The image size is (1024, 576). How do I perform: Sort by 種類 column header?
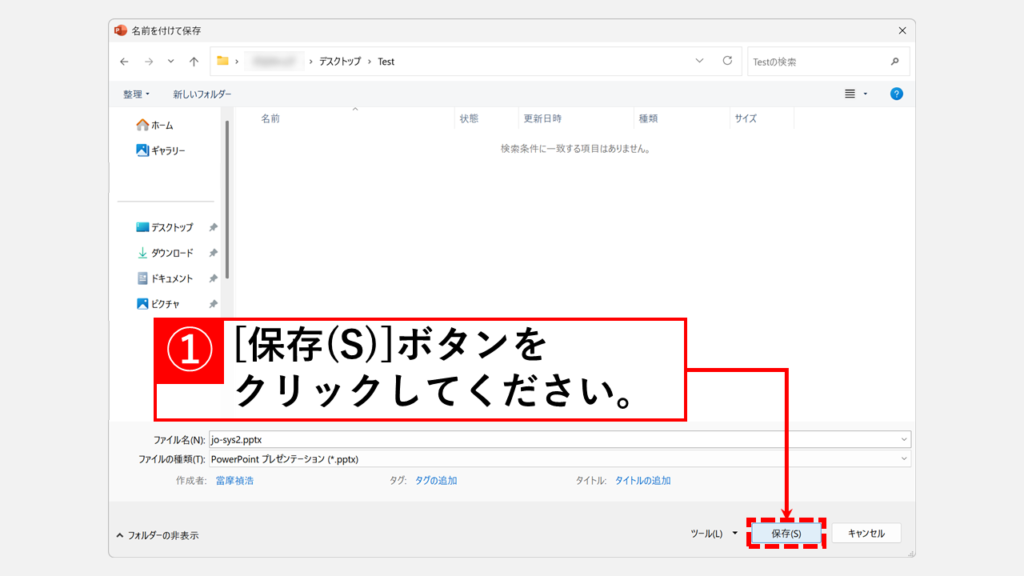point(648,118)
